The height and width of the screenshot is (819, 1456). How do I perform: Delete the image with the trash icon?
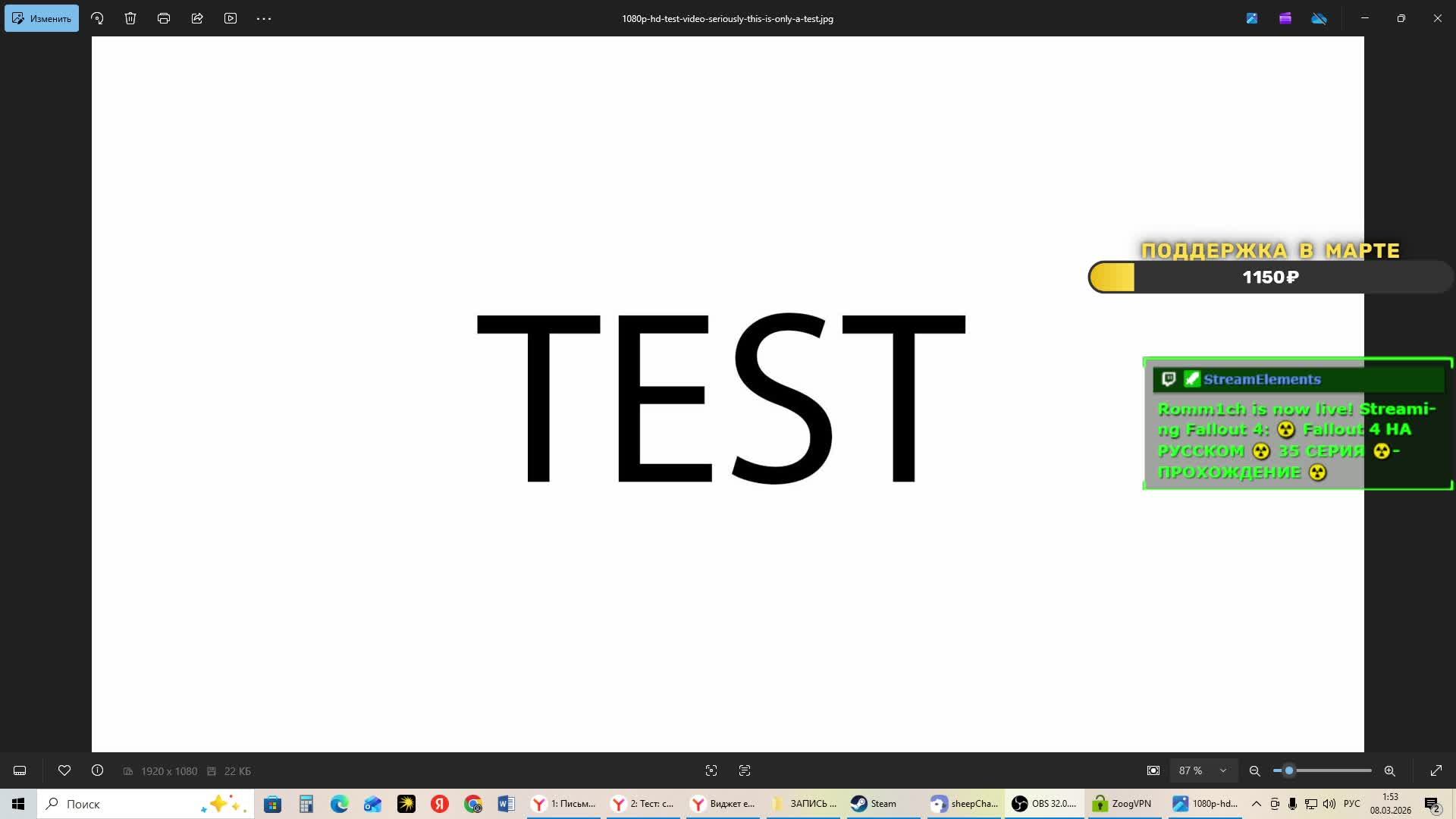(130, 18)
